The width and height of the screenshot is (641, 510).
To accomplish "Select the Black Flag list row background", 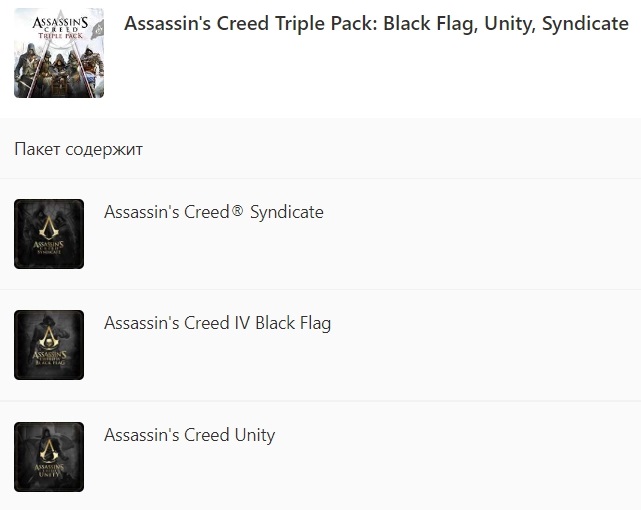I will pos(320,345).
